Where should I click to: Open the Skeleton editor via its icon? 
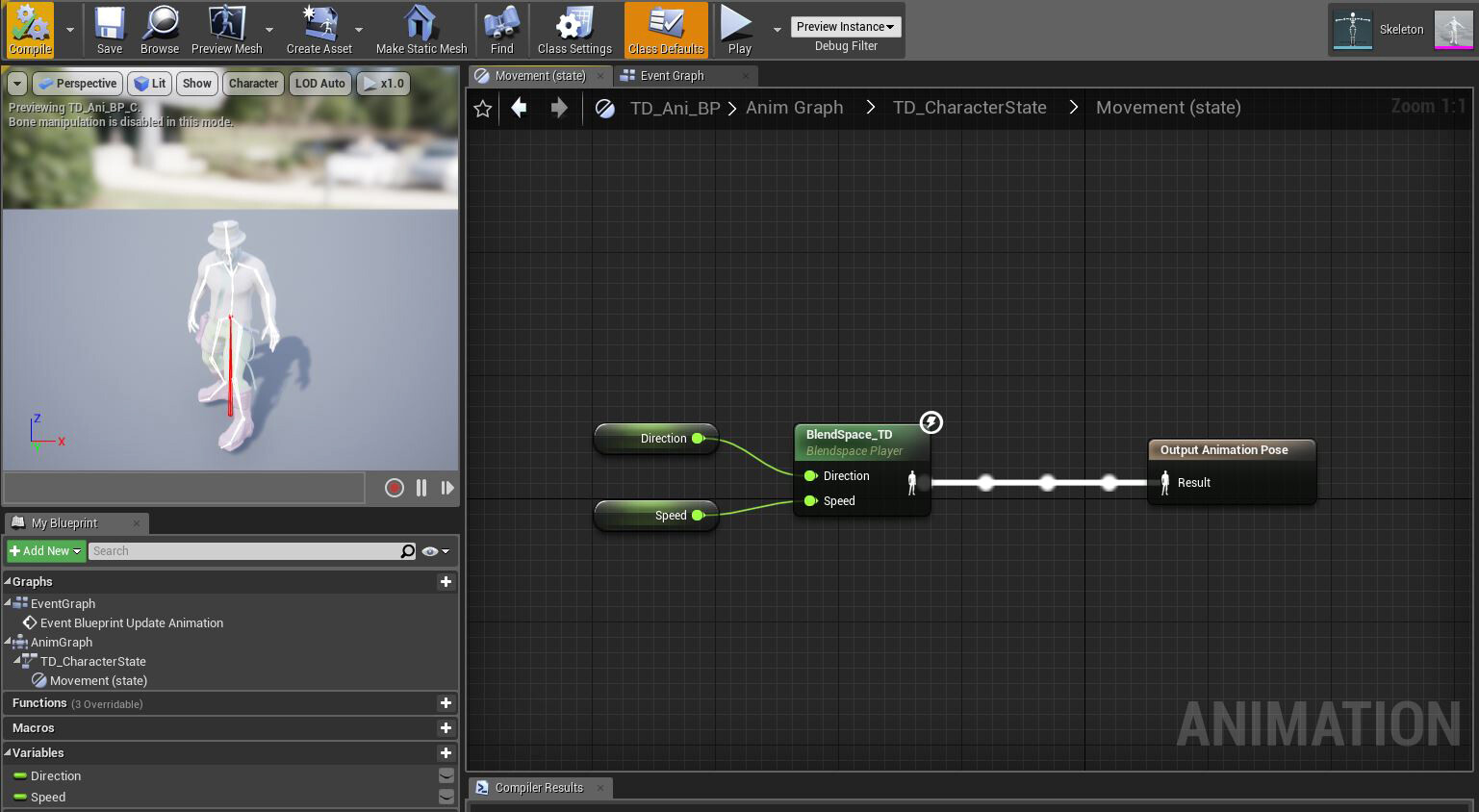(x=1352, y=29)
